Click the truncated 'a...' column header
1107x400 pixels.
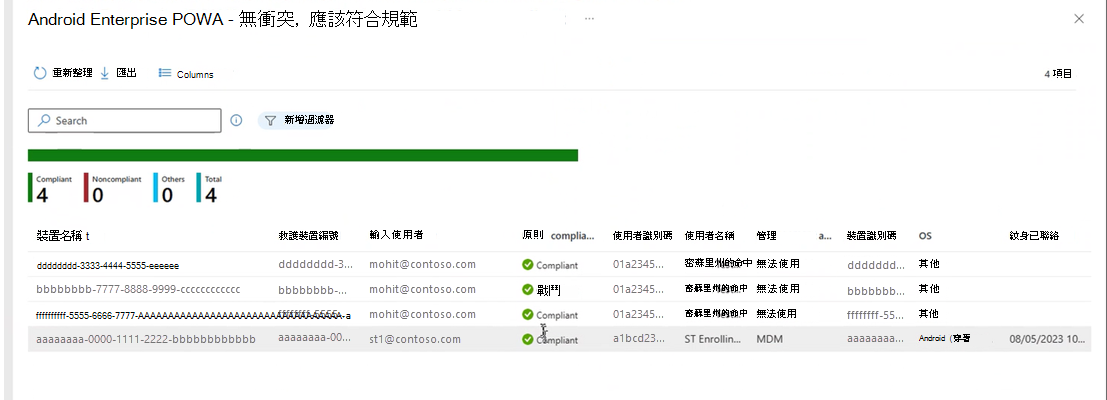pyautogui.click(x=825, y=236)
